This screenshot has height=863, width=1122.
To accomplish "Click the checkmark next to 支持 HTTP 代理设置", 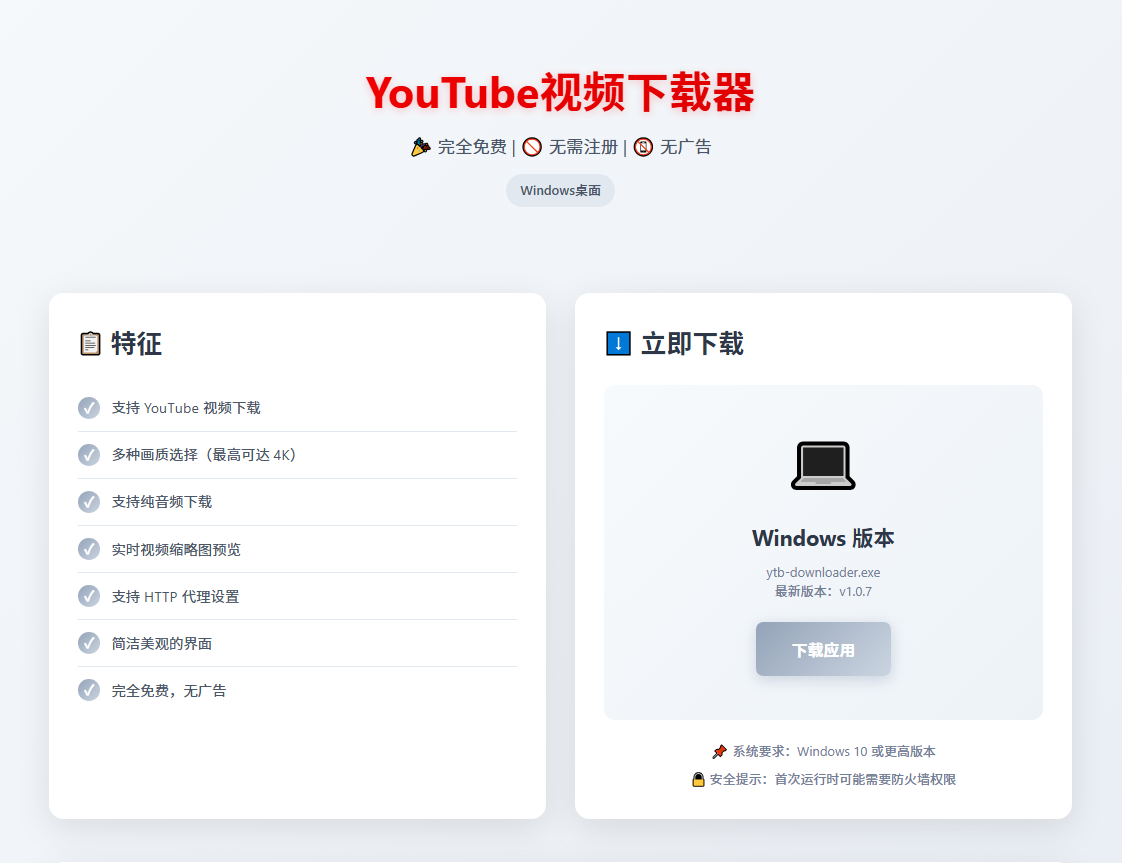I will click(89, 596).
